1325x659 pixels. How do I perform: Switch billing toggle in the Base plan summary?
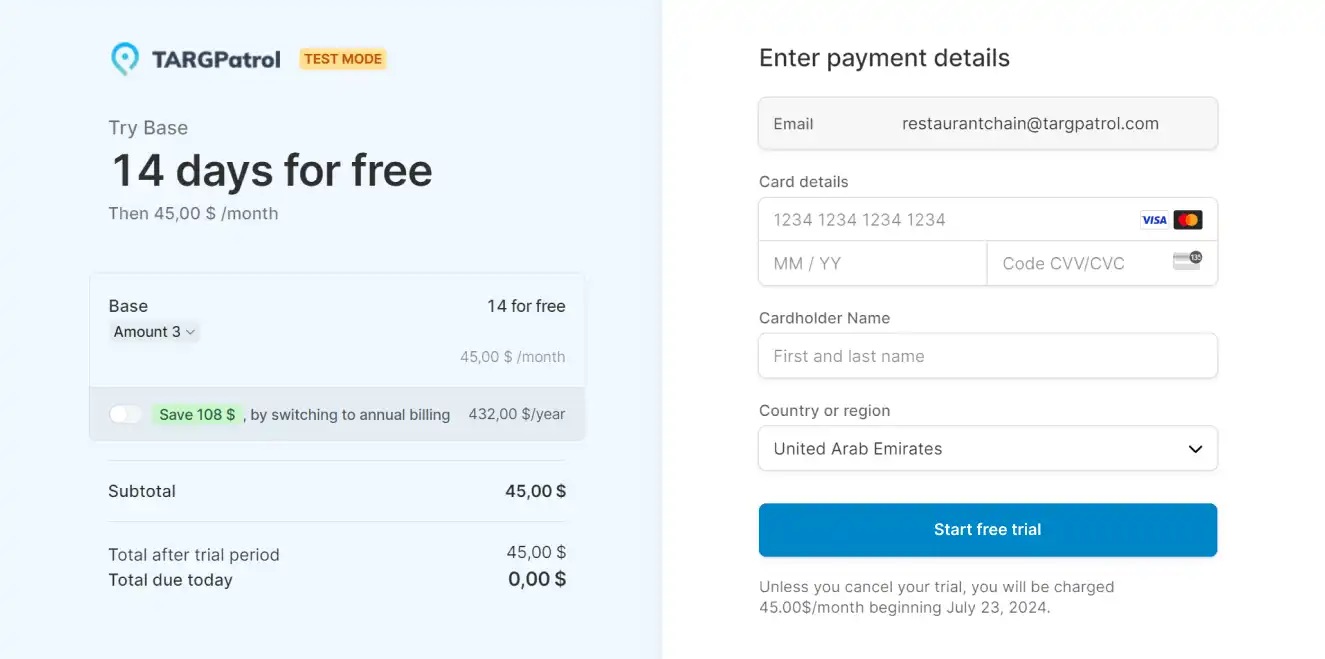click(x=126, y=413)
